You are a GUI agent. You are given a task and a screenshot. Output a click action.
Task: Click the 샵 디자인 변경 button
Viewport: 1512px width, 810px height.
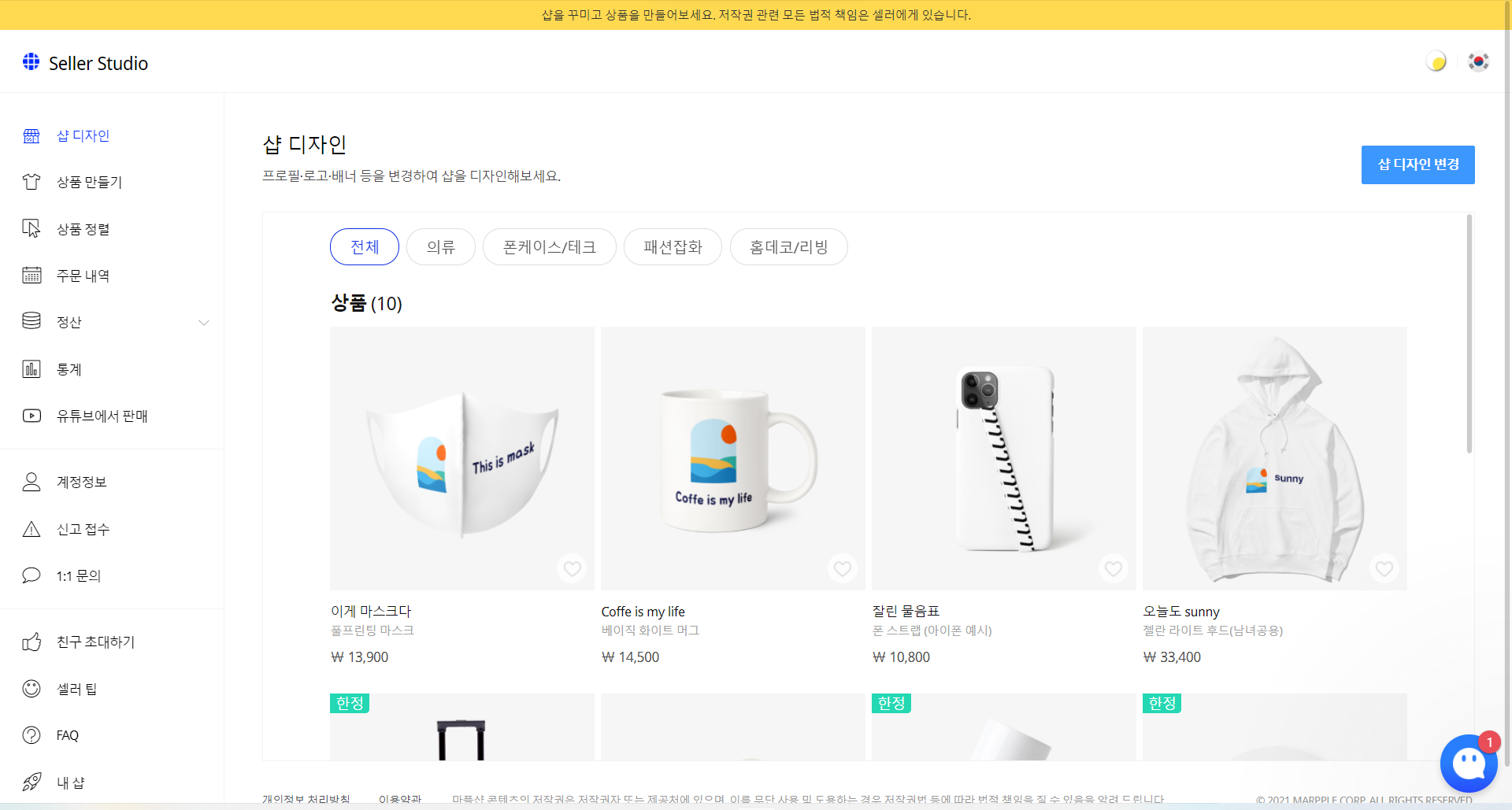pyautogui.click(x=1418, y=165)
